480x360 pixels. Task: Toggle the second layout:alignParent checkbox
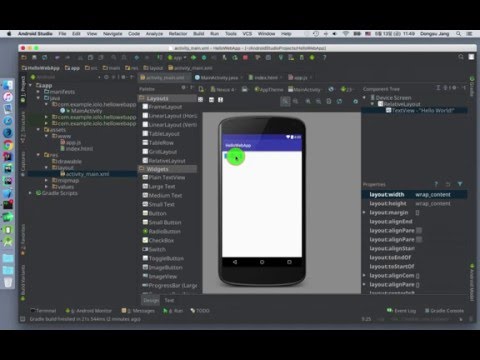click(x=419, y=239)
